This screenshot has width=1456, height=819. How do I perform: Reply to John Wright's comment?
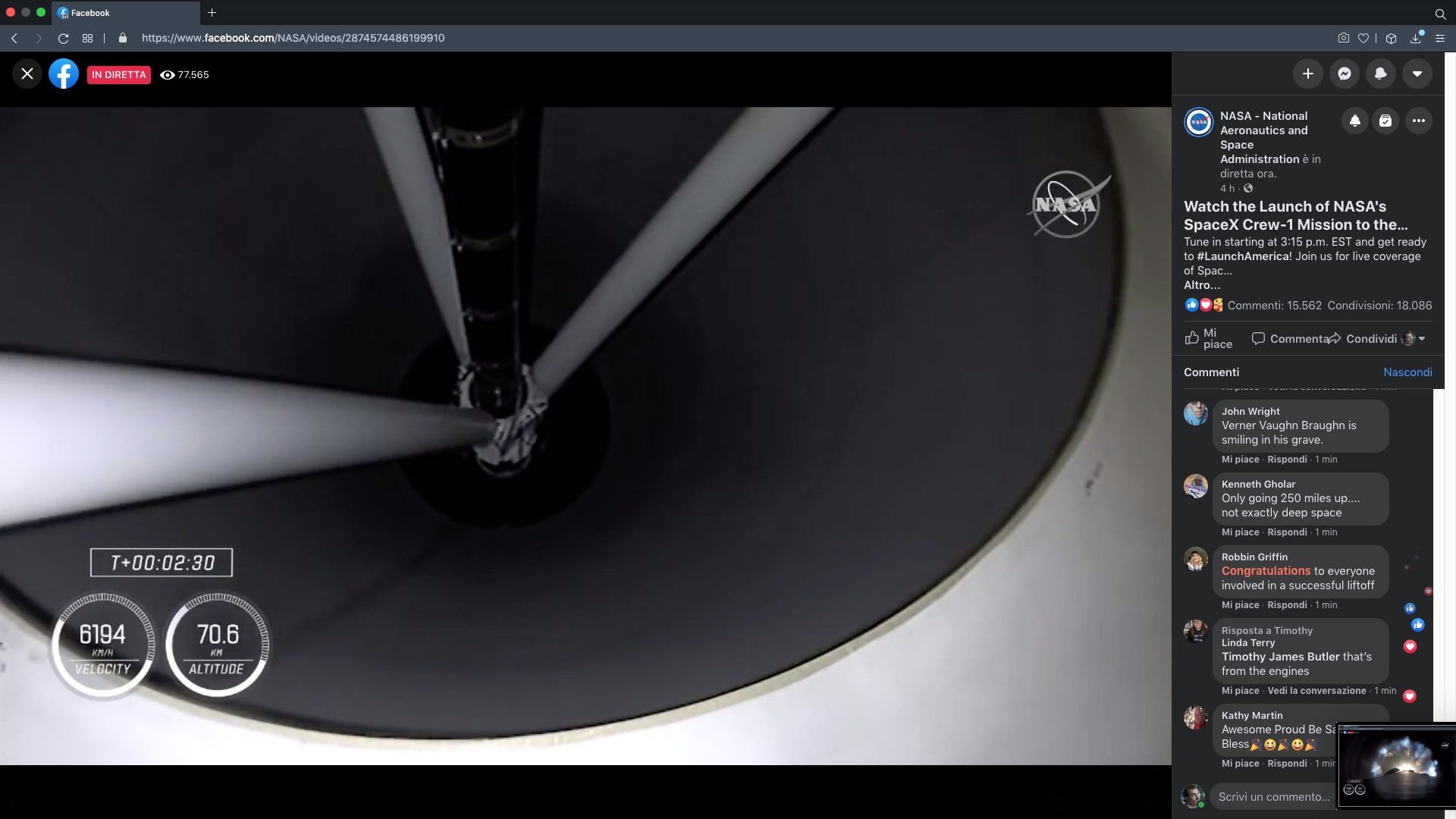pyautogui.click(x=1287, y=460)
